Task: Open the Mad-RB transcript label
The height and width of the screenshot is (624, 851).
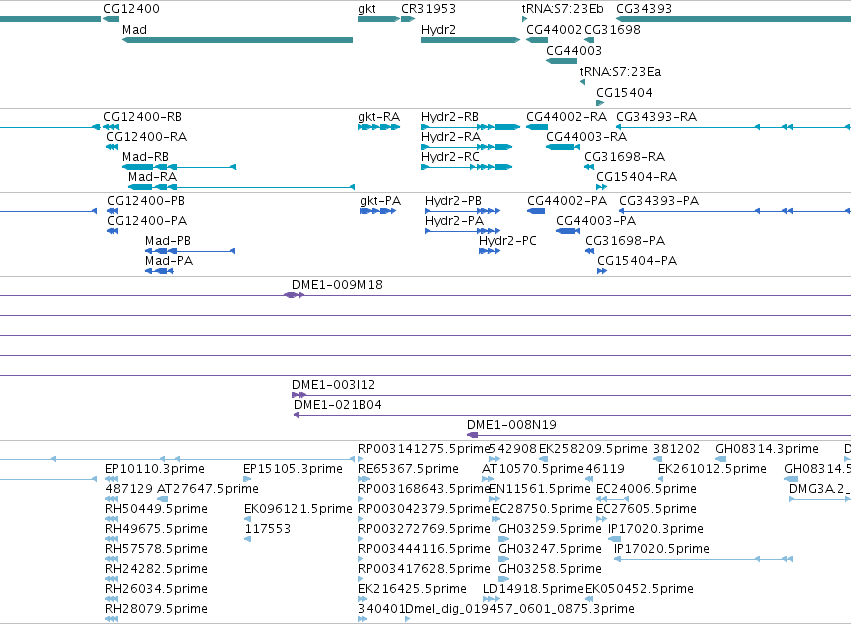Action: [145, 157]
